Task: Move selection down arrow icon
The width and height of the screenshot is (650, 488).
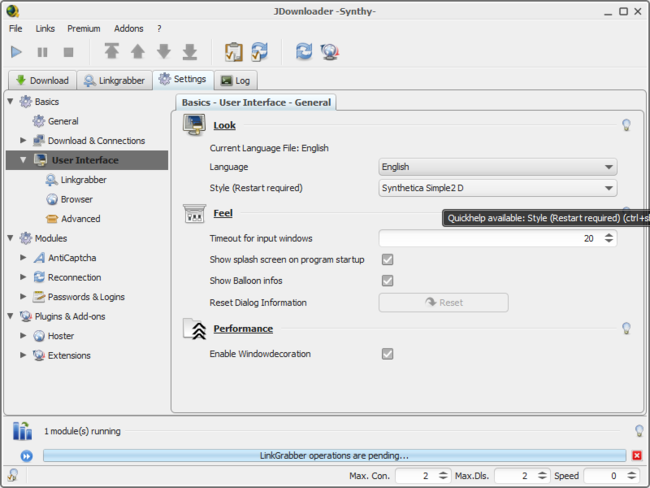Action: point(164,51)
